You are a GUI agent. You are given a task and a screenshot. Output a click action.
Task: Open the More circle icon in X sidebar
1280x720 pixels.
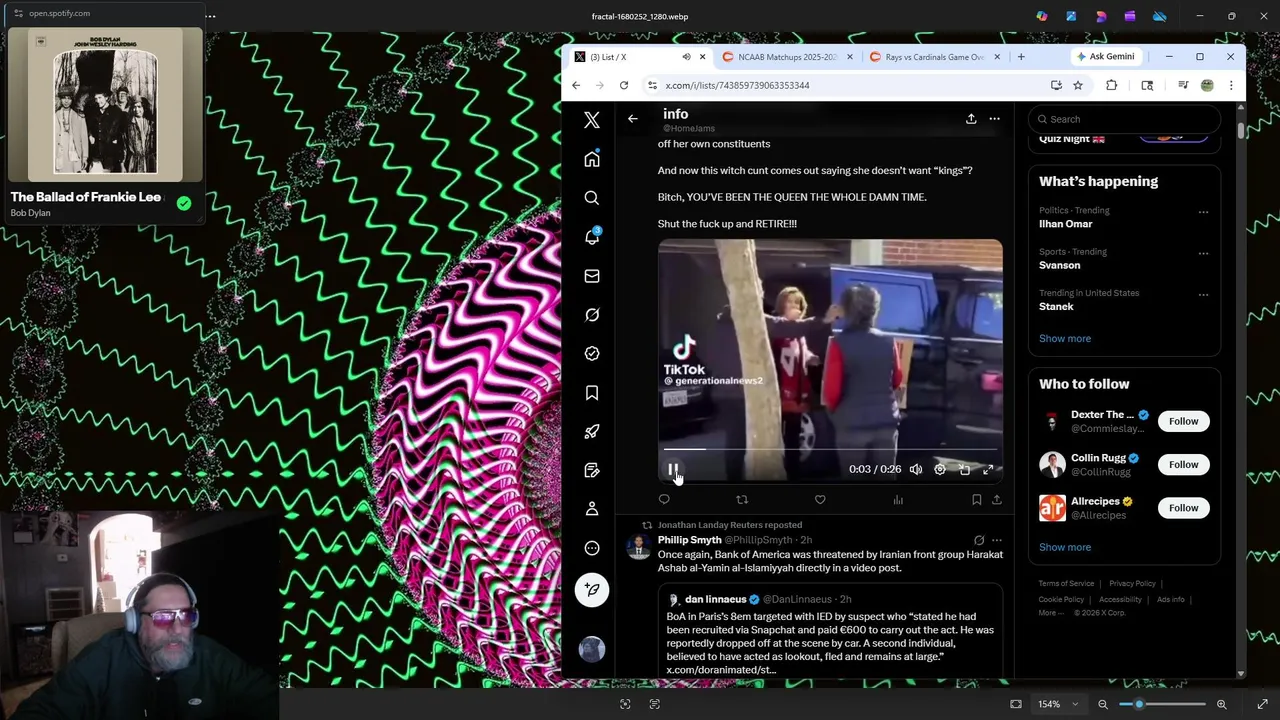(592, 548)
